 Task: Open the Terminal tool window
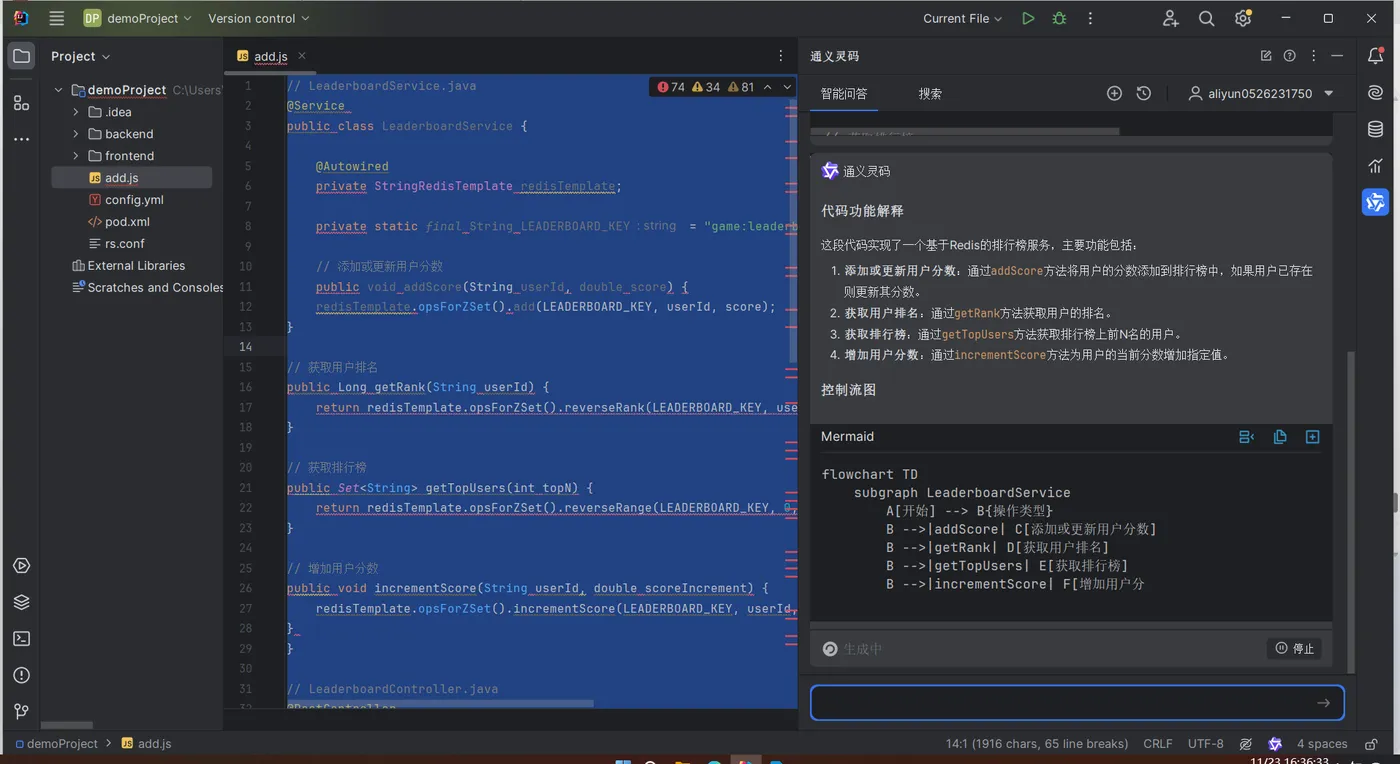point(21,638)
